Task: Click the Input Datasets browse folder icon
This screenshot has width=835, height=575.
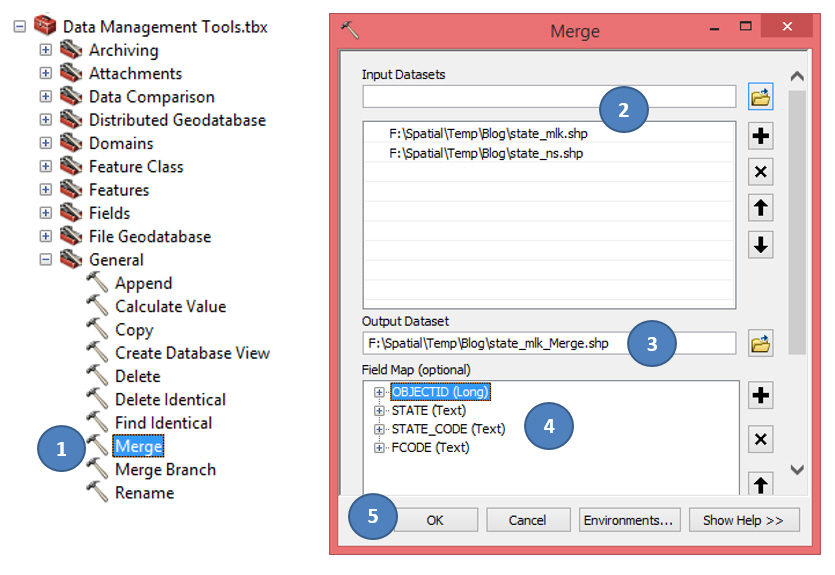Action: (761, 97)
